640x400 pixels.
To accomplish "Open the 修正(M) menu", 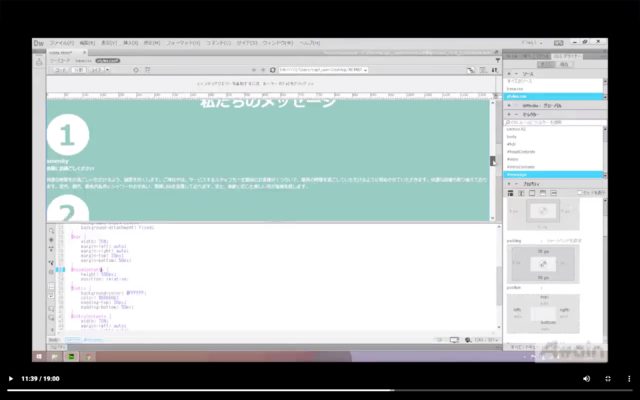I will pos(151,43).
